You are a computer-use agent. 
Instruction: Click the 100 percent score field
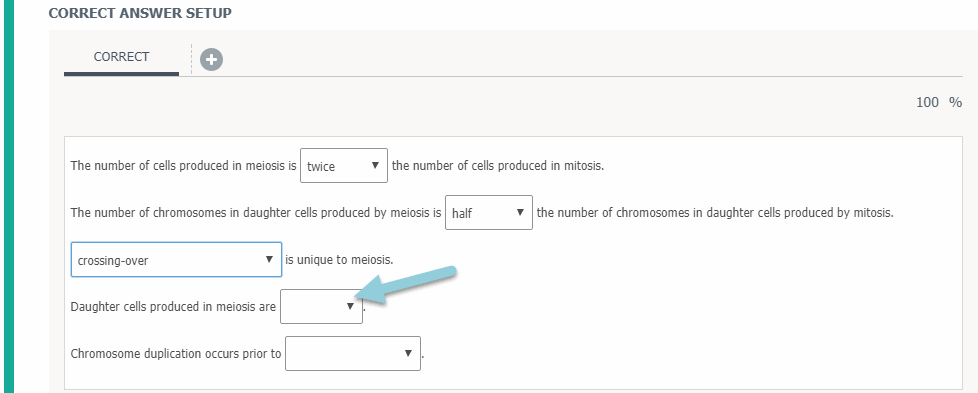(x=927, y=102)
